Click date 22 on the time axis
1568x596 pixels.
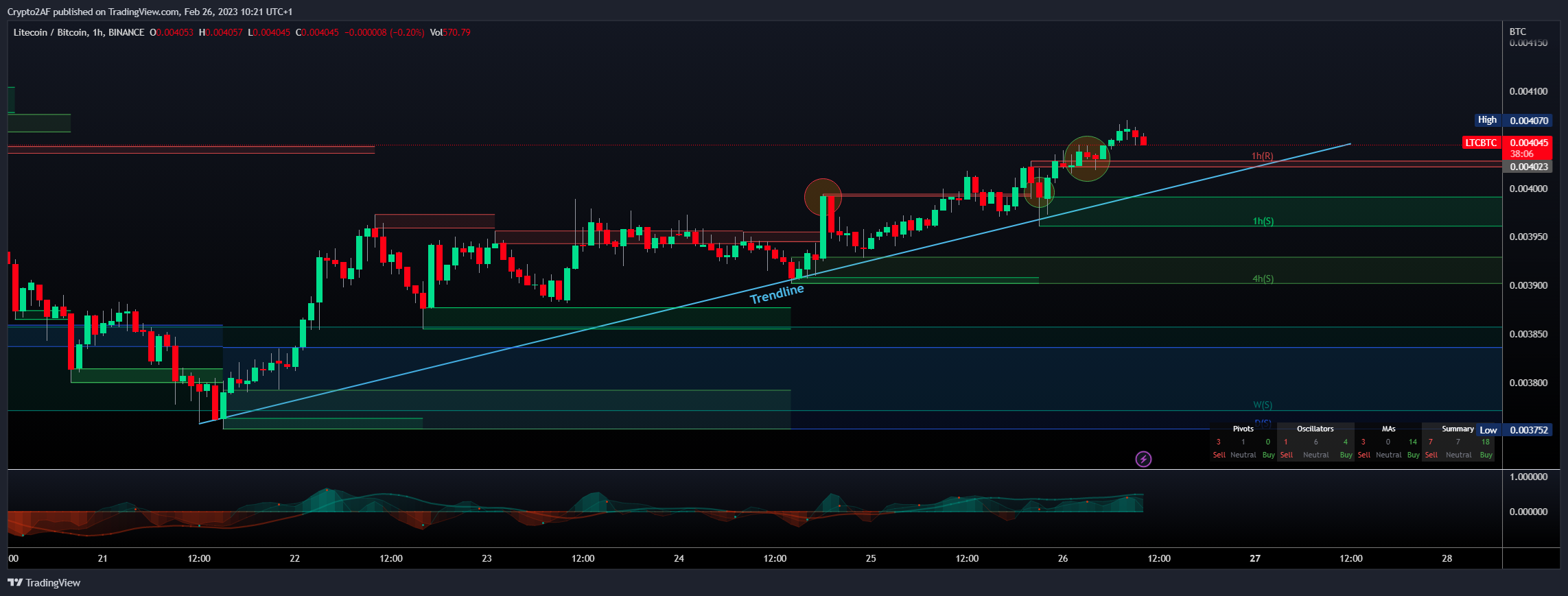[x=294, y=558]
